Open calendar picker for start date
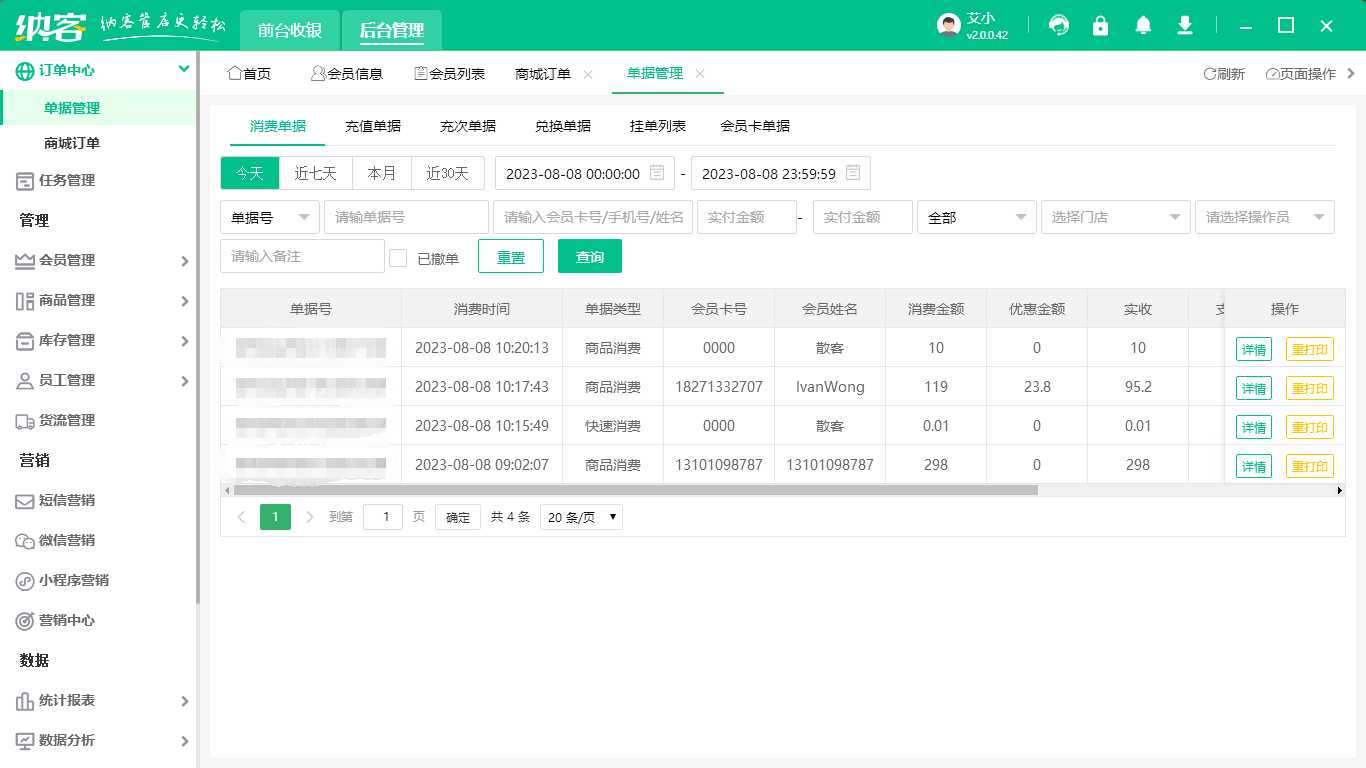This screenshot has width=1366, height=768. pos(655,172)
